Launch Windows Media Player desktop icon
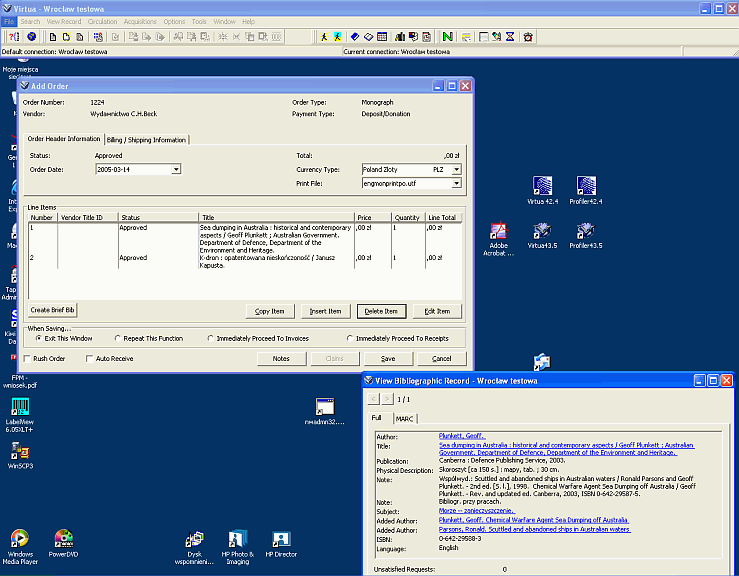This screenshot has width=739, height=576. 20,547
